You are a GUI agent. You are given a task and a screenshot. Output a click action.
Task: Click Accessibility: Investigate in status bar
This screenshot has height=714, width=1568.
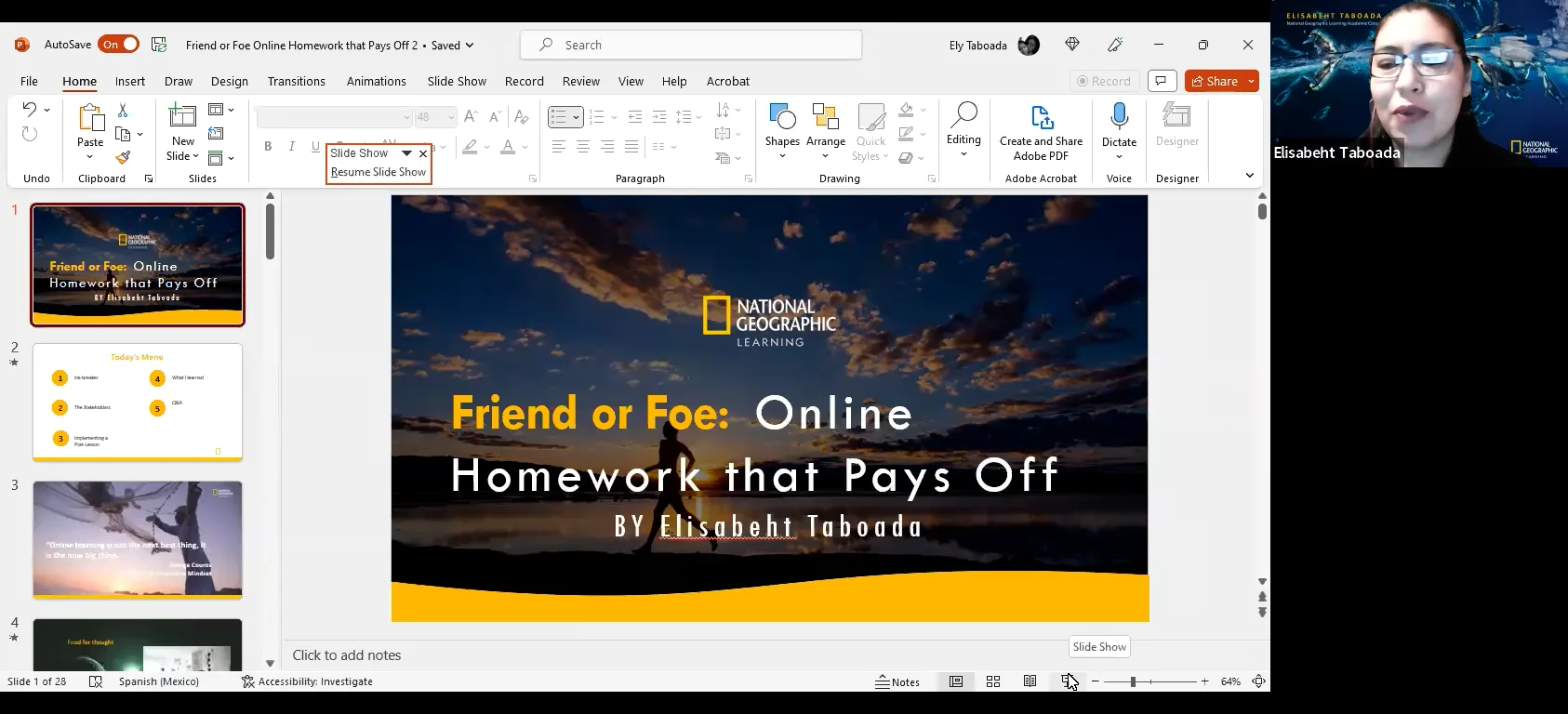(x=307, y=681)
